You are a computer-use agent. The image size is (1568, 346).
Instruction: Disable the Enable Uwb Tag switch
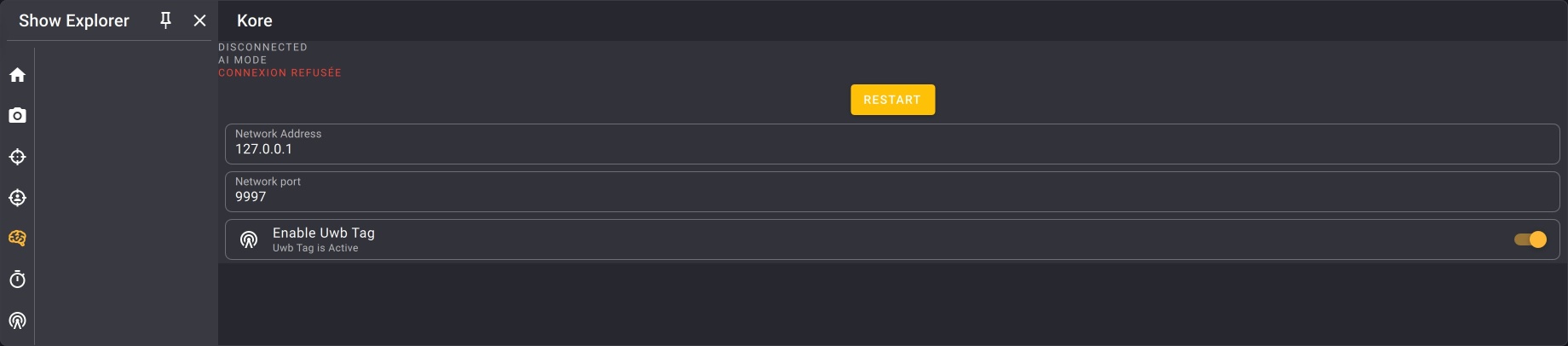tap(1531, 239)
